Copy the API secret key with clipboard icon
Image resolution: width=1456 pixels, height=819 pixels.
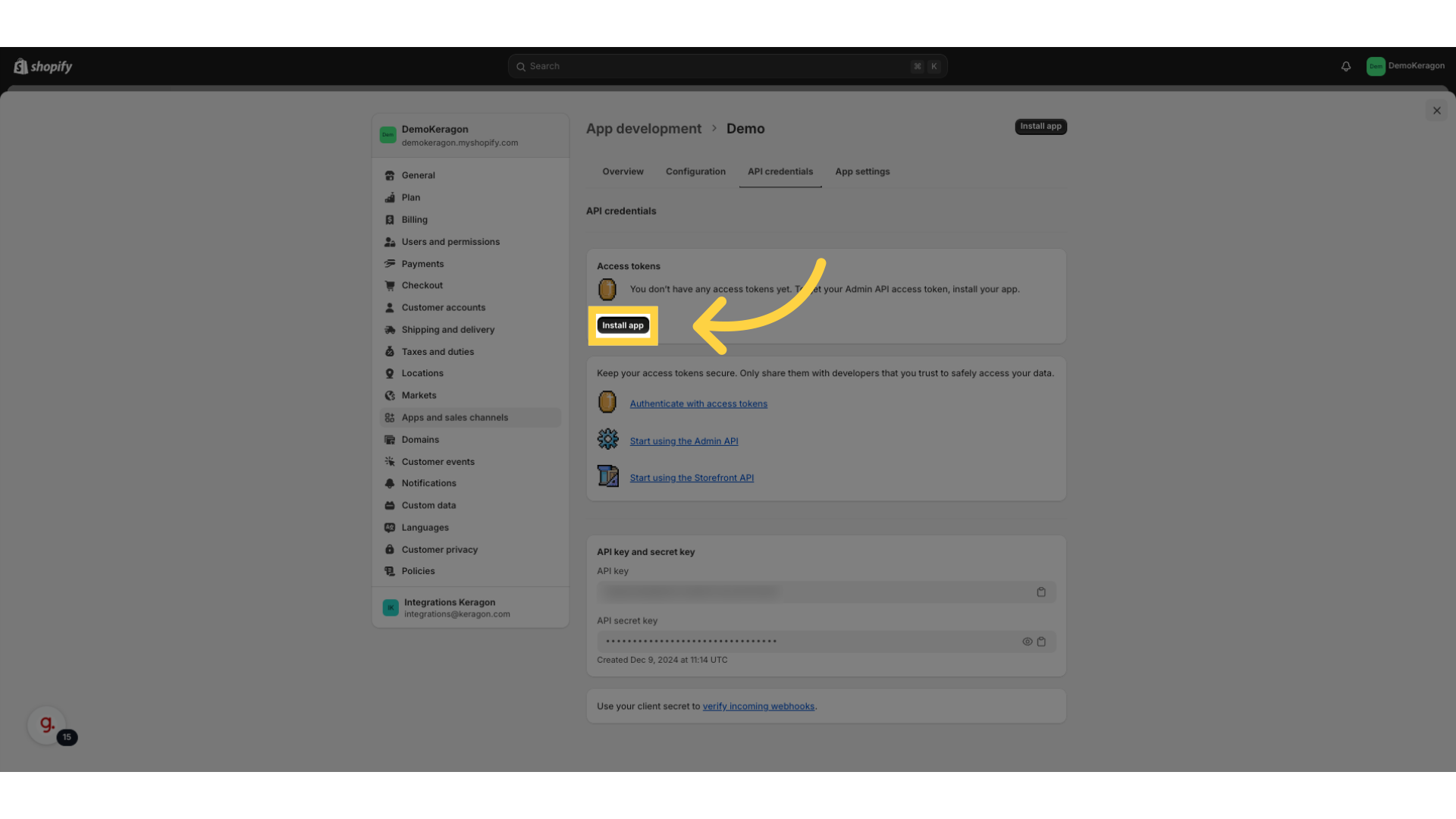[1041, 642]
